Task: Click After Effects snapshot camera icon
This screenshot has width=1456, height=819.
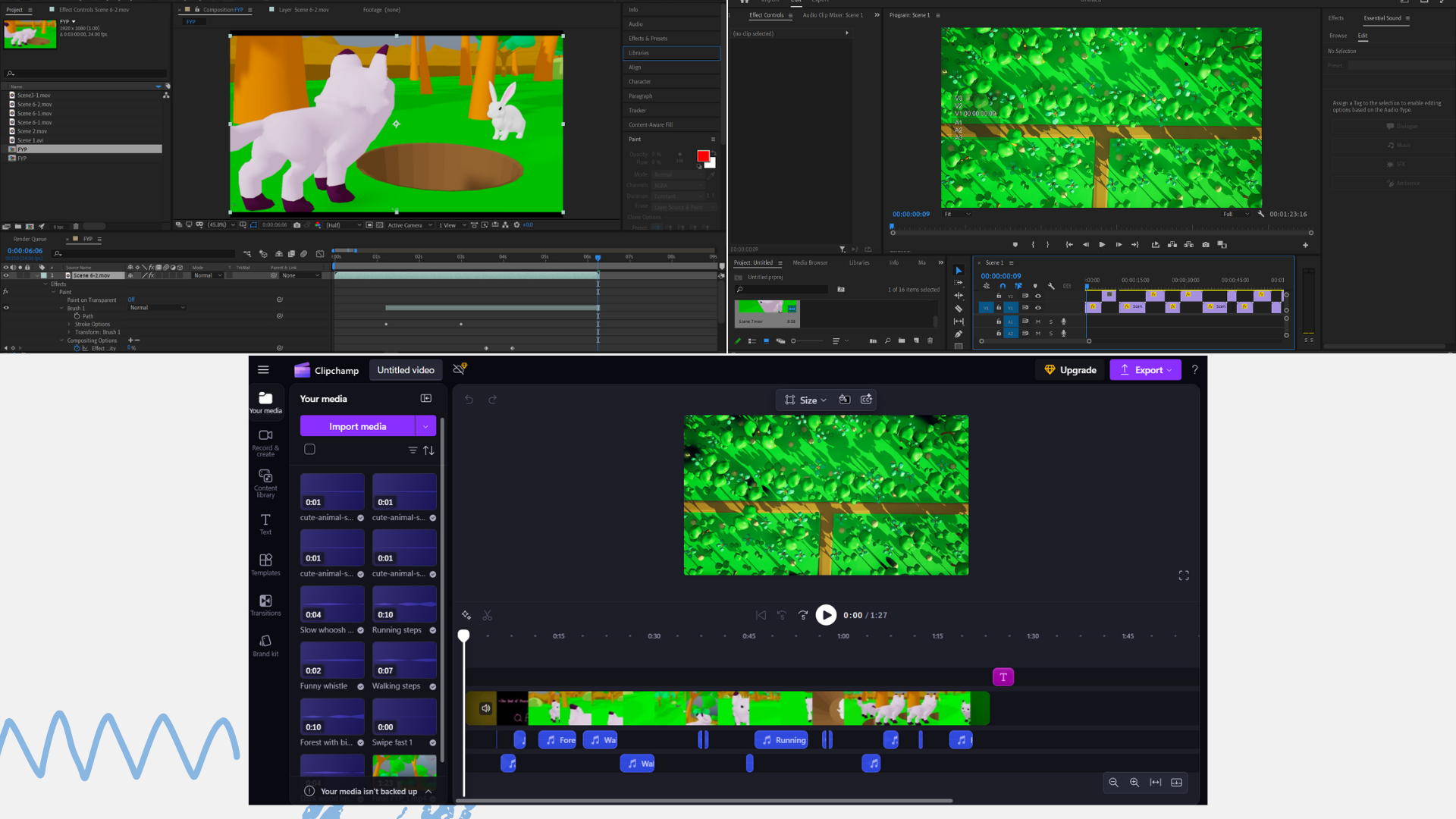Action: click(297, 225)
